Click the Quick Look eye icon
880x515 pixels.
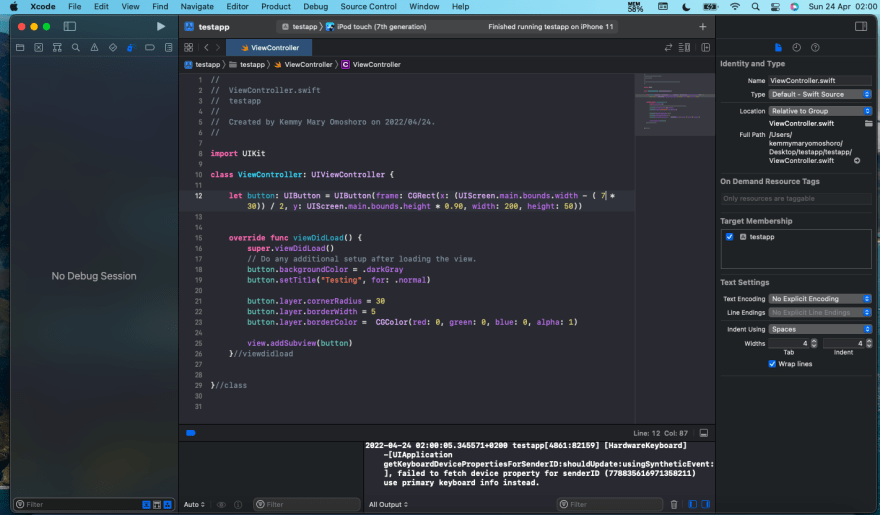tap(221, 504)
